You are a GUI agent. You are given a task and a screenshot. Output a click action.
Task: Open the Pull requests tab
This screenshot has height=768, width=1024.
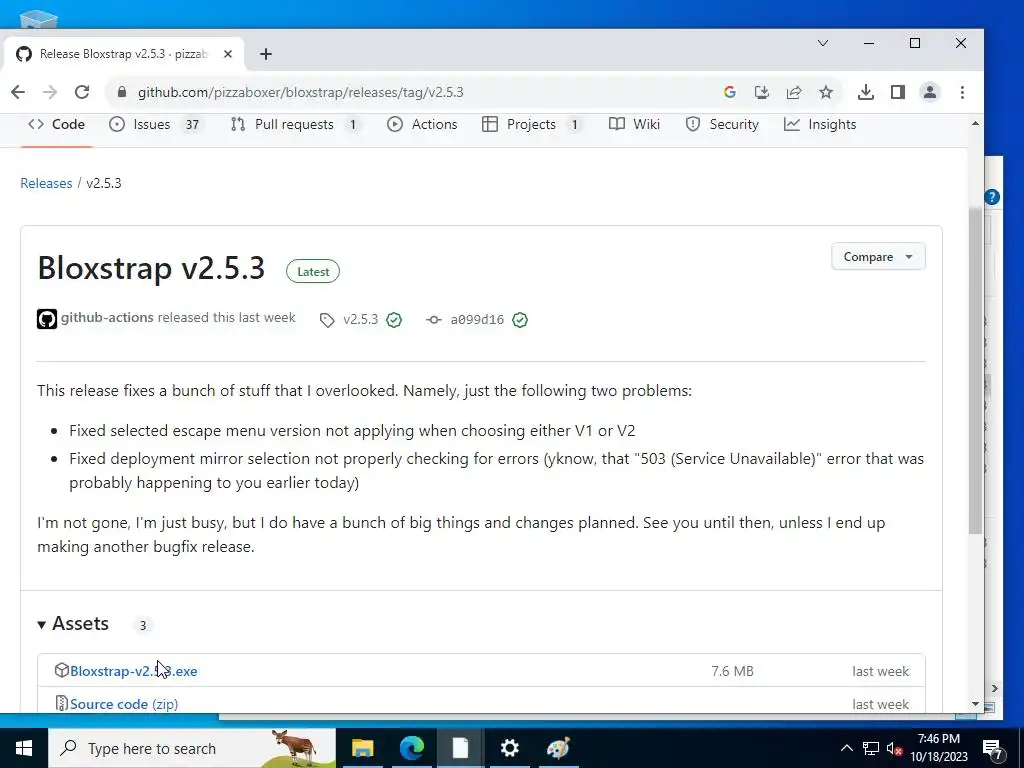(x=296, y=124)
